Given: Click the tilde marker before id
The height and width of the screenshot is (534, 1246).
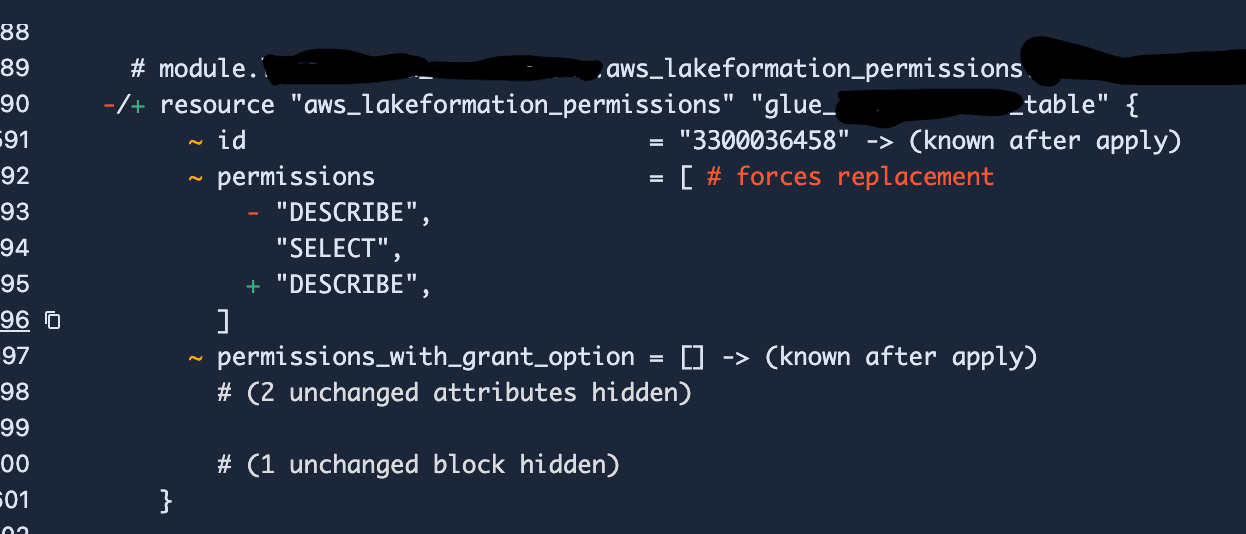Looking at the screenshot, I should (195, 141).
